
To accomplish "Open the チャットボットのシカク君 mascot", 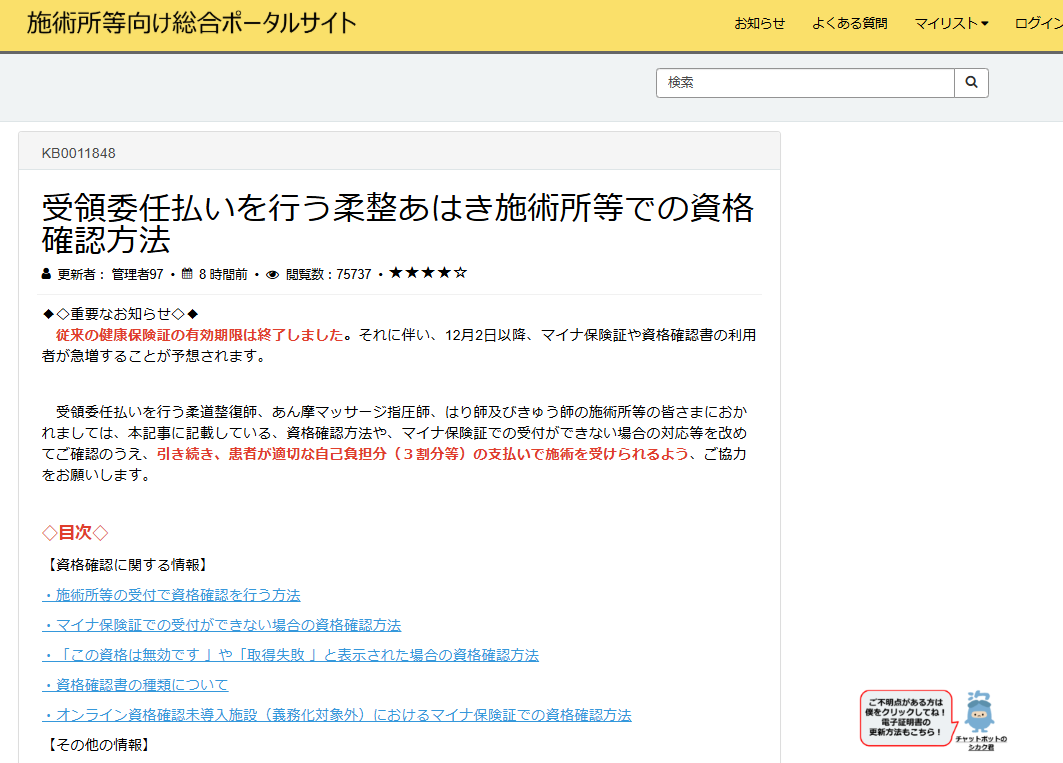I will pyautogui.click(x=980, y=717).
